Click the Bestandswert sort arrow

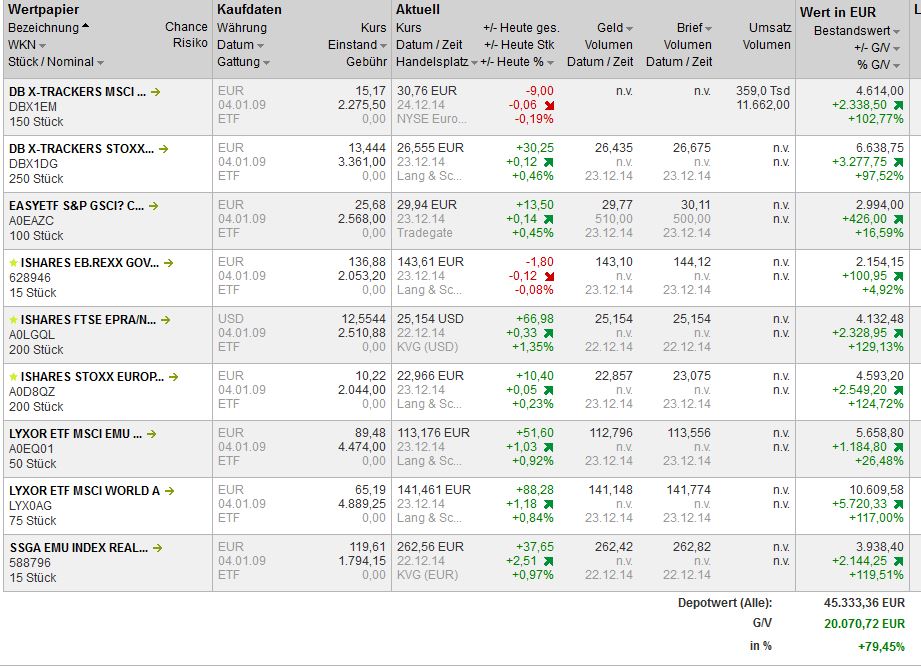pos(896,31)
